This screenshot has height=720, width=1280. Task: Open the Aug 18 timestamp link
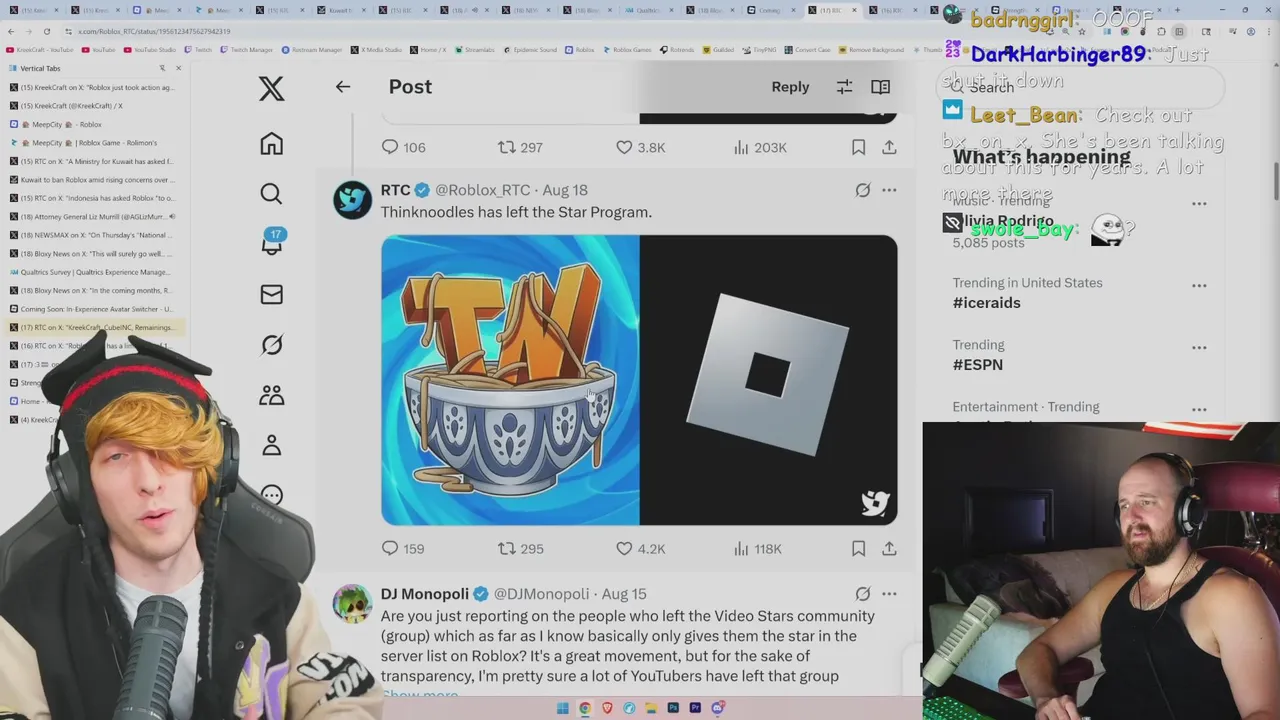tap(565, 190)
